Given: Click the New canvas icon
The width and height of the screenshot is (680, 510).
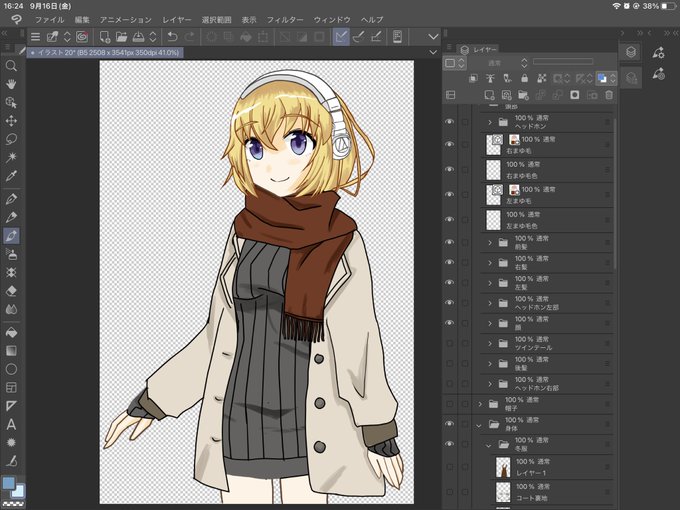Looking at the screenshot, I should 105,37.
